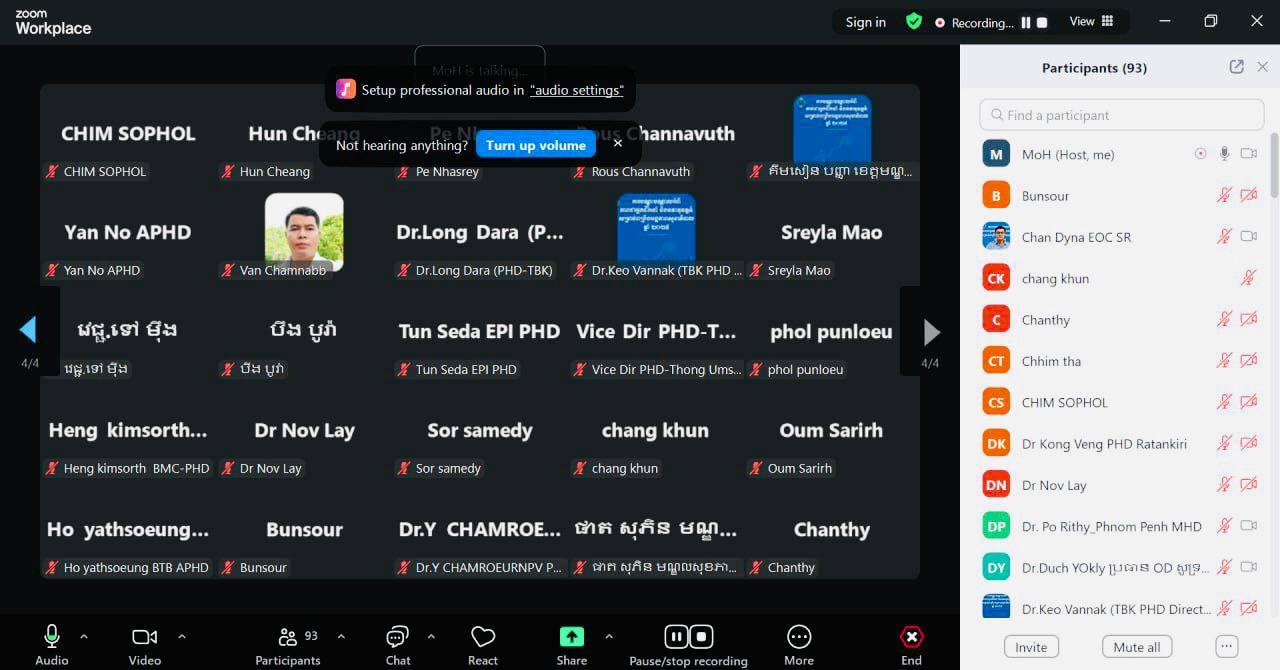
Task: Expand the Share options caret
Action: (x=609, y=636)
